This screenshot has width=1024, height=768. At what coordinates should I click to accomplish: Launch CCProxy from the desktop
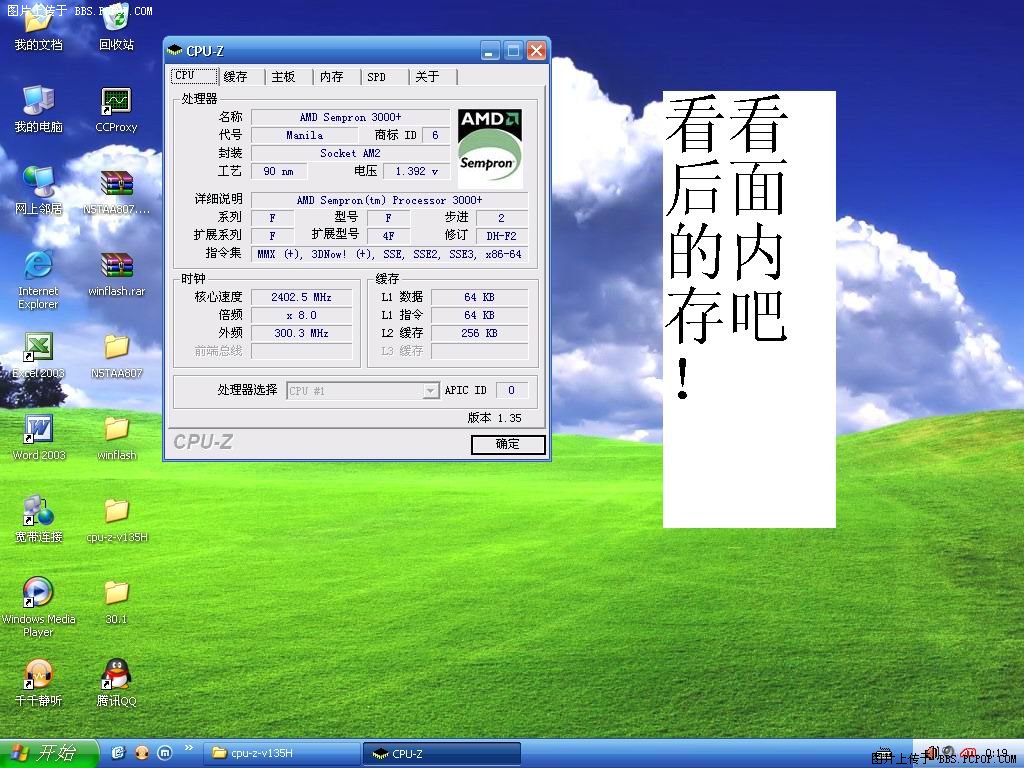(x=116, y=109)
